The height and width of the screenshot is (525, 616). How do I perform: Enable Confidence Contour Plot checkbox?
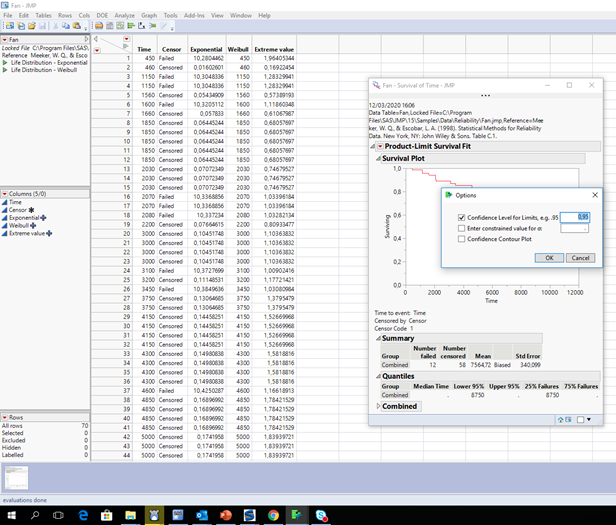click(x=462, y=239)
